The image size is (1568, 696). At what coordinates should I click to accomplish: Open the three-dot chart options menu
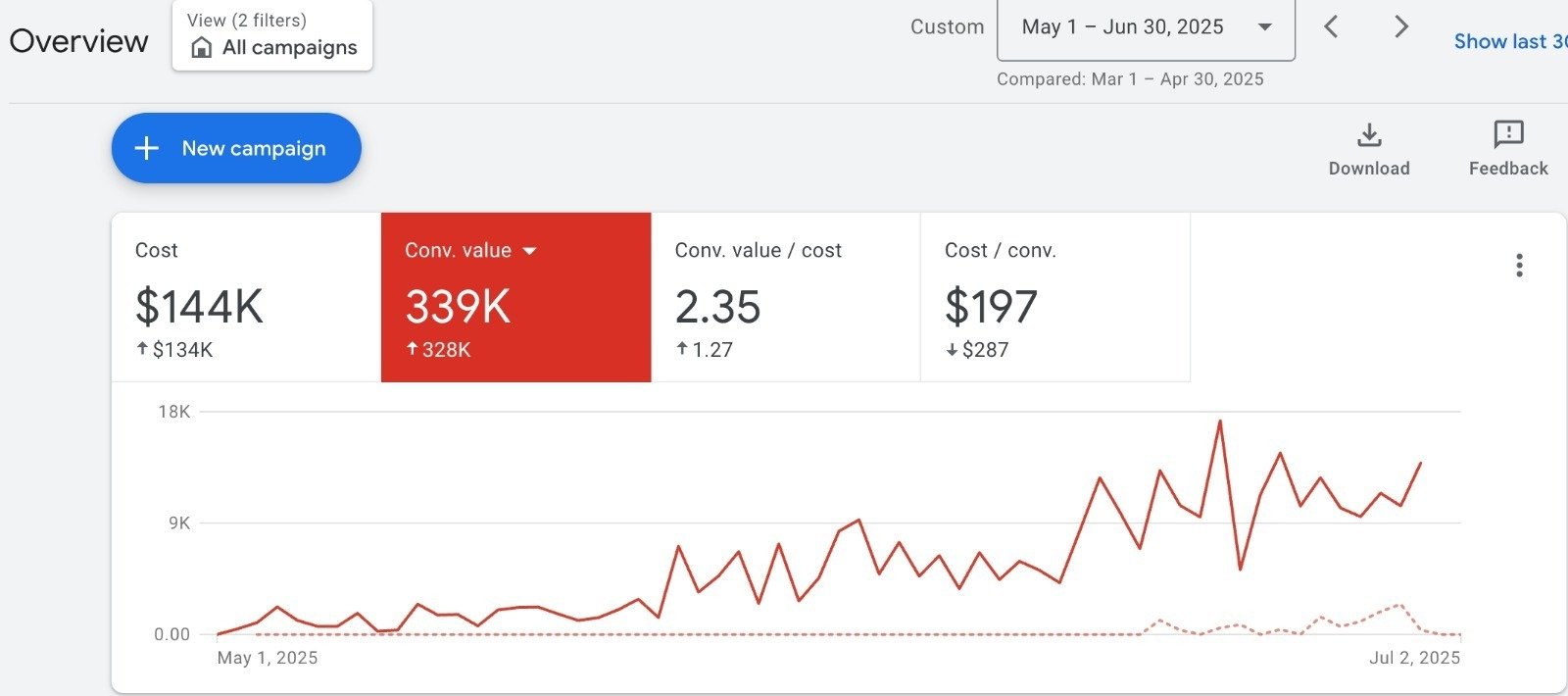click(1519, 266)
